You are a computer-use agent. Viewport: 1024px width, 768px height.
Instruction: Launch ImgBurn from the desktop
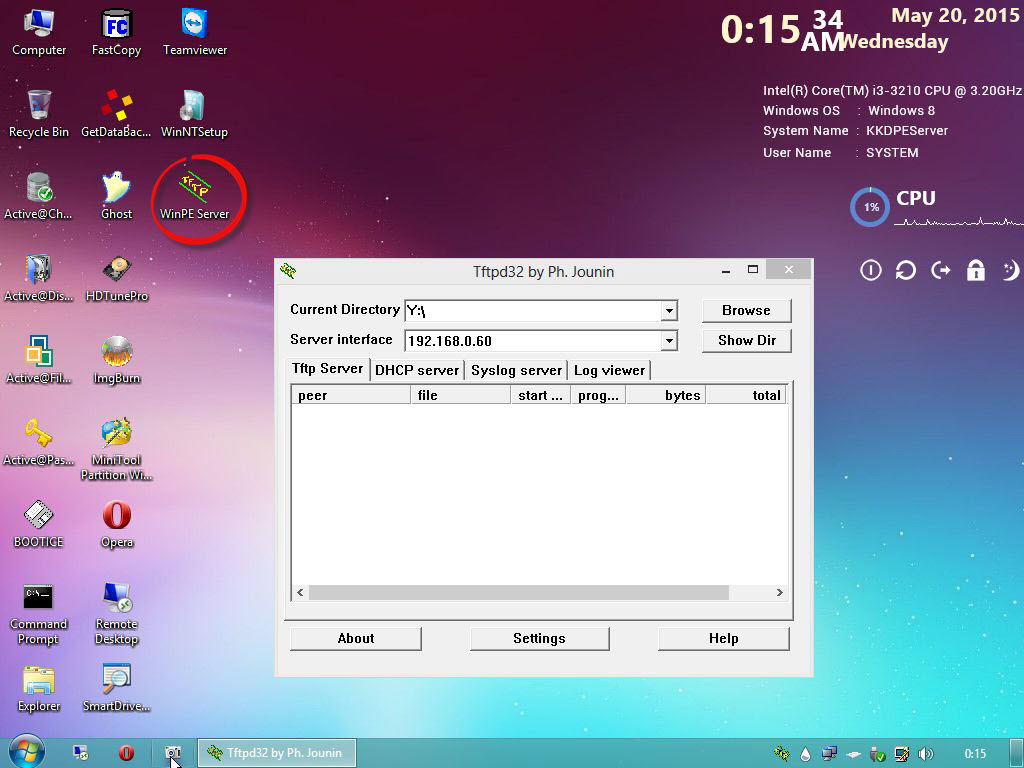click(x=116, y=360)
